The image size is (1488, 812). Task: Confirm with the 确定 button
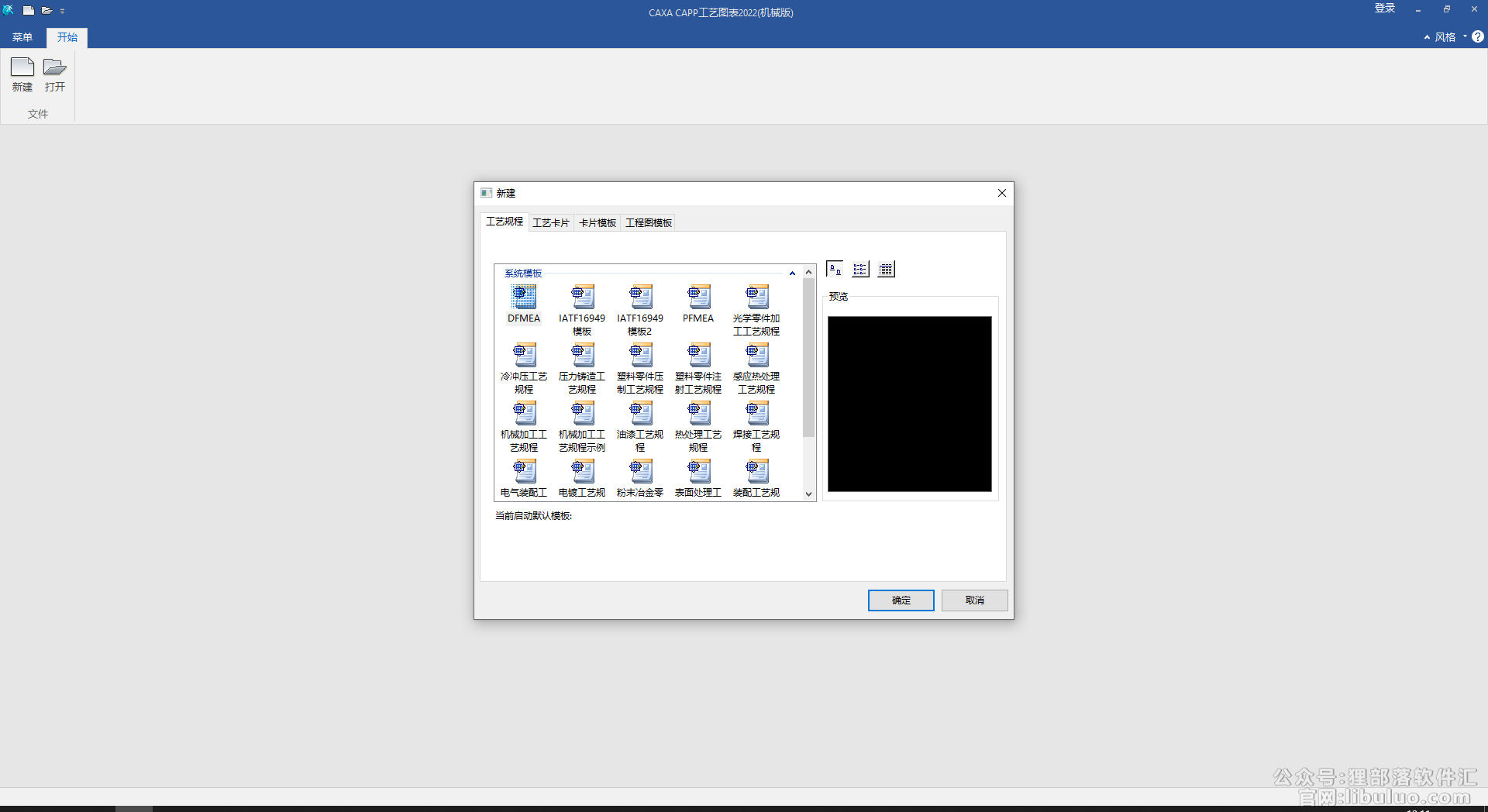point(901,600)
